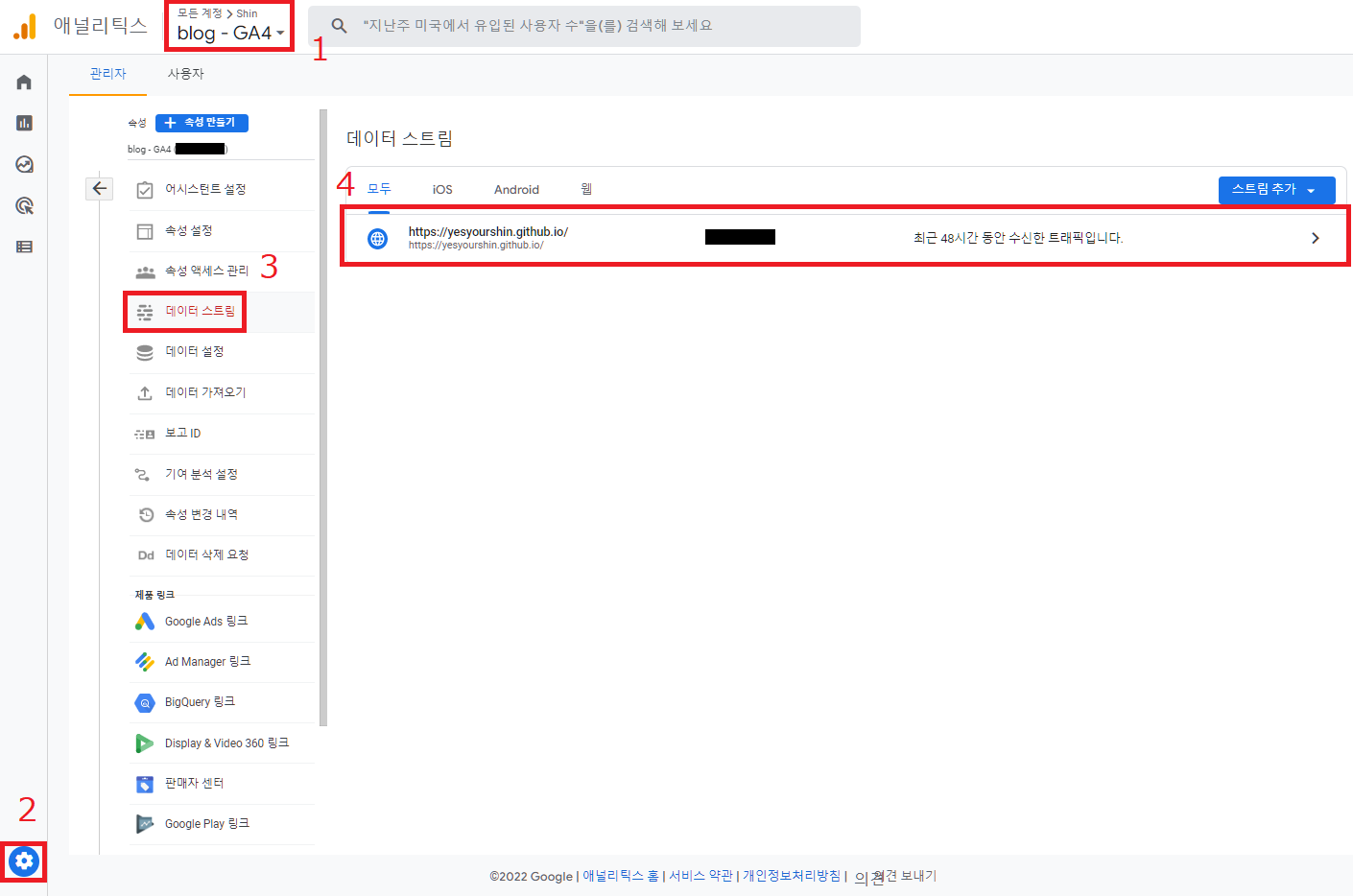1353x896 pixels.
Task: Open the 스트림 추가 dropdown button
Action: tap(1276, 190)
